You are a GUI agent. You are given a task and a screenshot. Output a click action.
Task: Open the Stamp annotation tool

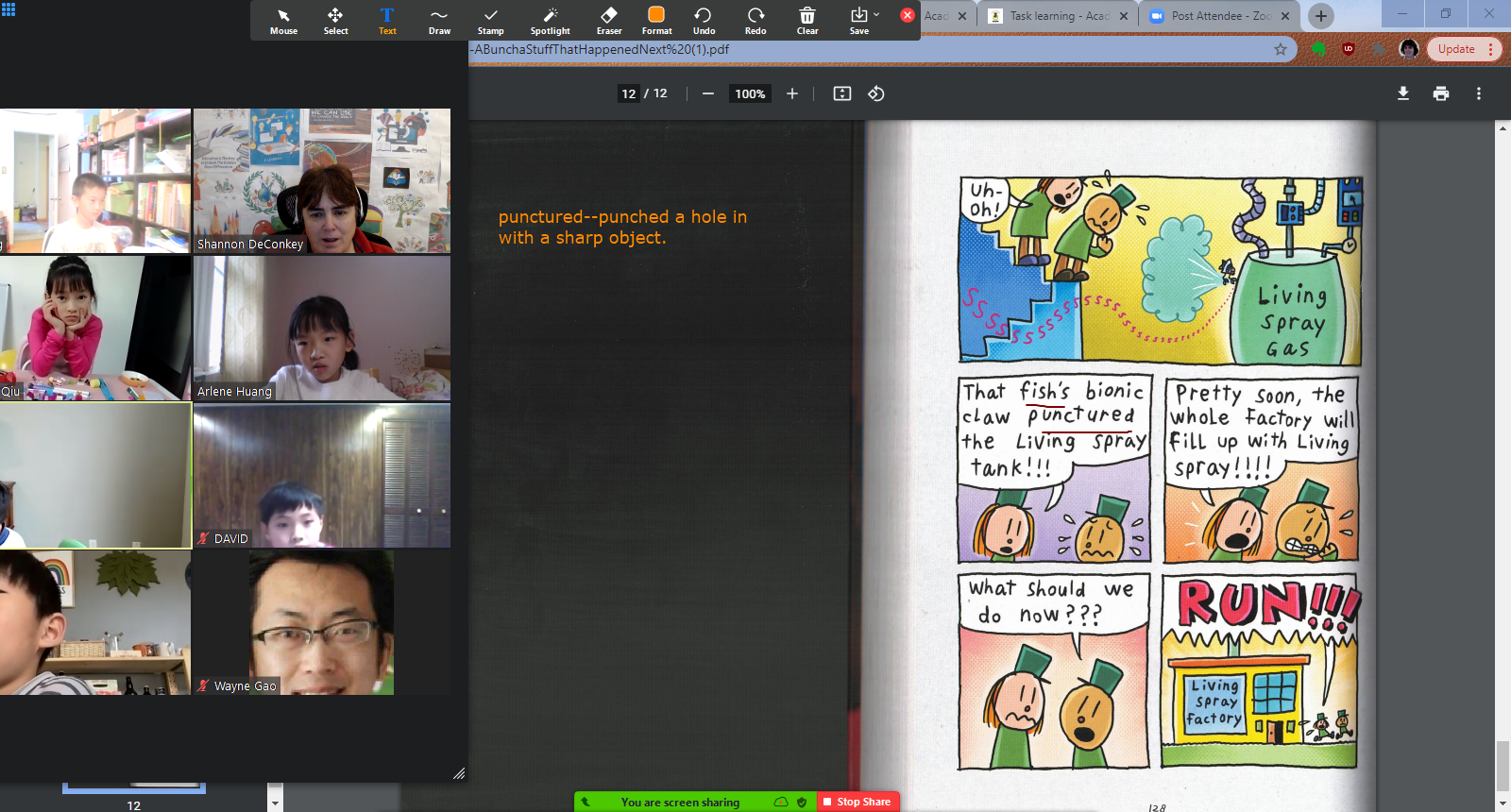click(490, 21)
